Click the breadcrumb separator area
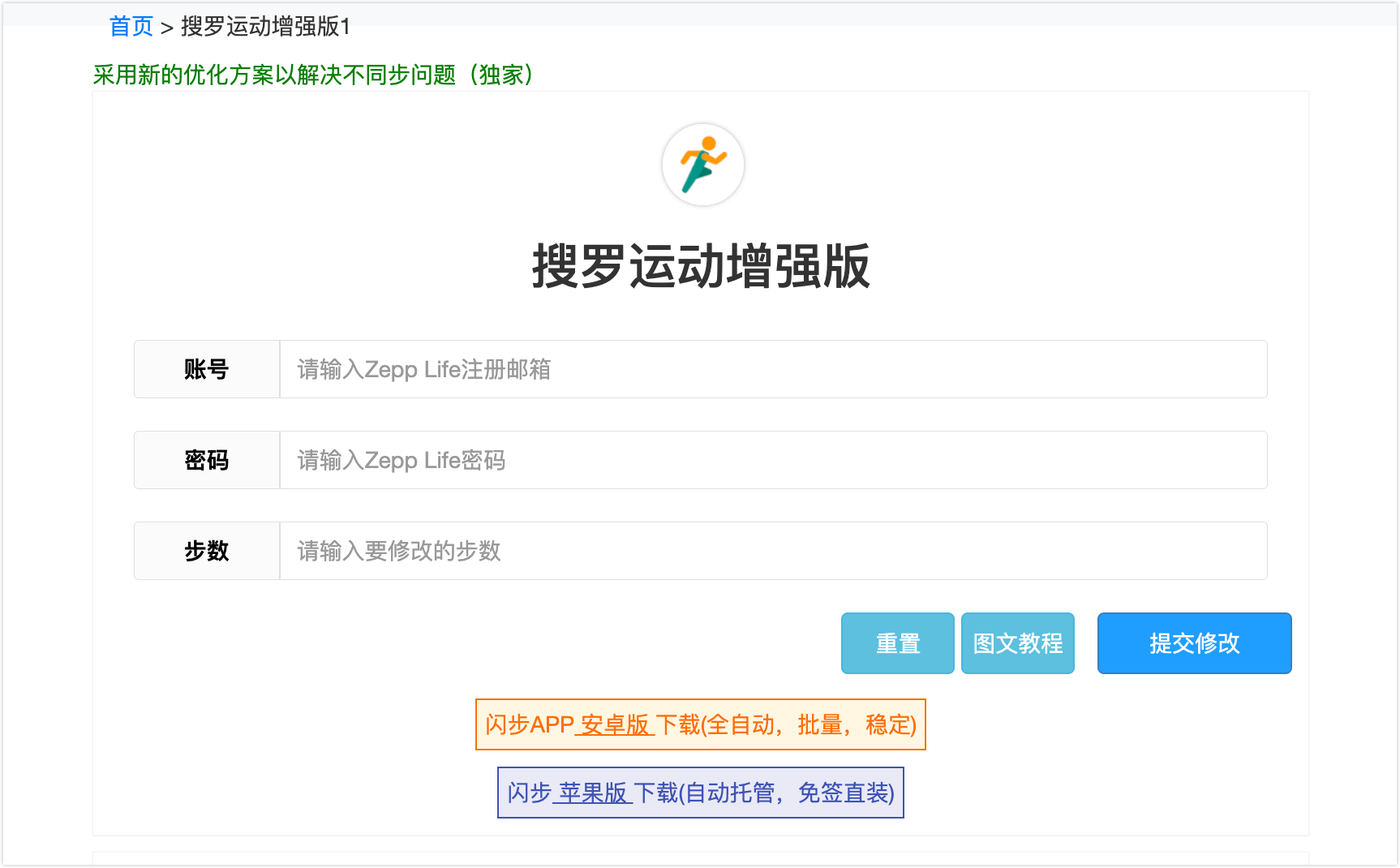The height and width of the screenshot is (868, 1400). [168, 25]
